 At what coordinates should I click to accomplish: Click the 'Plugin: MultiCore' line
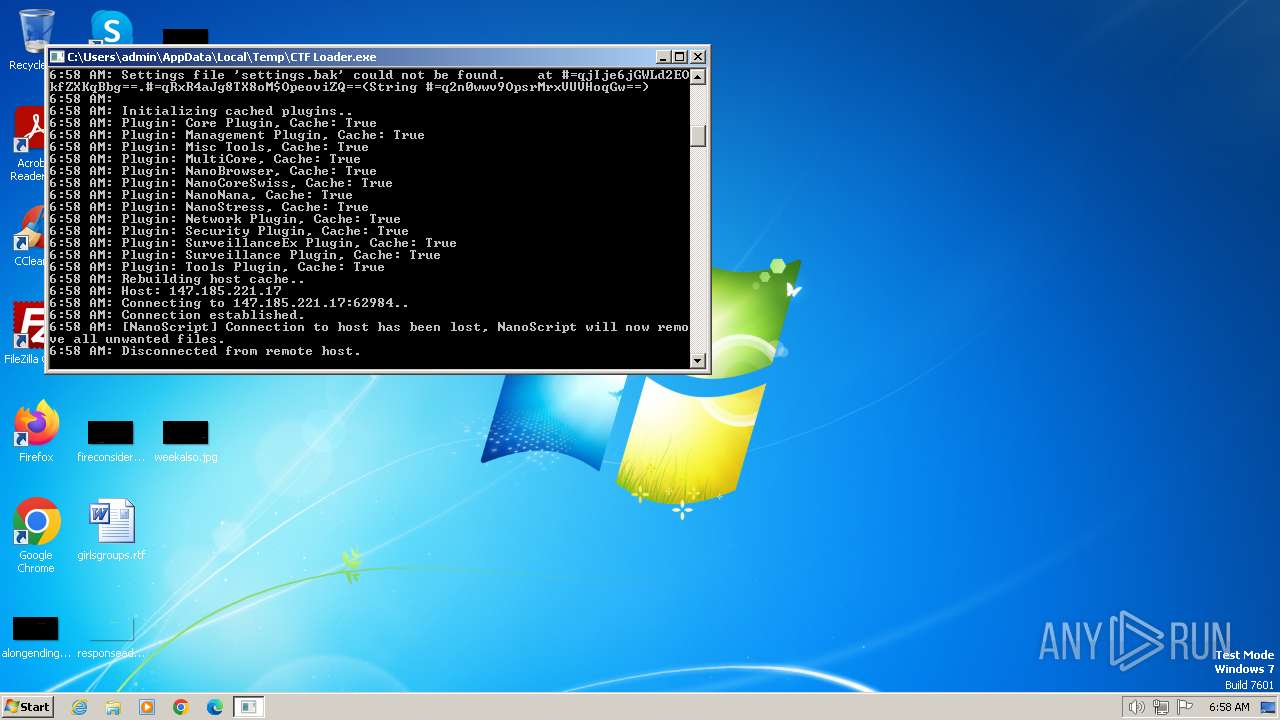(x=205, y=159)
